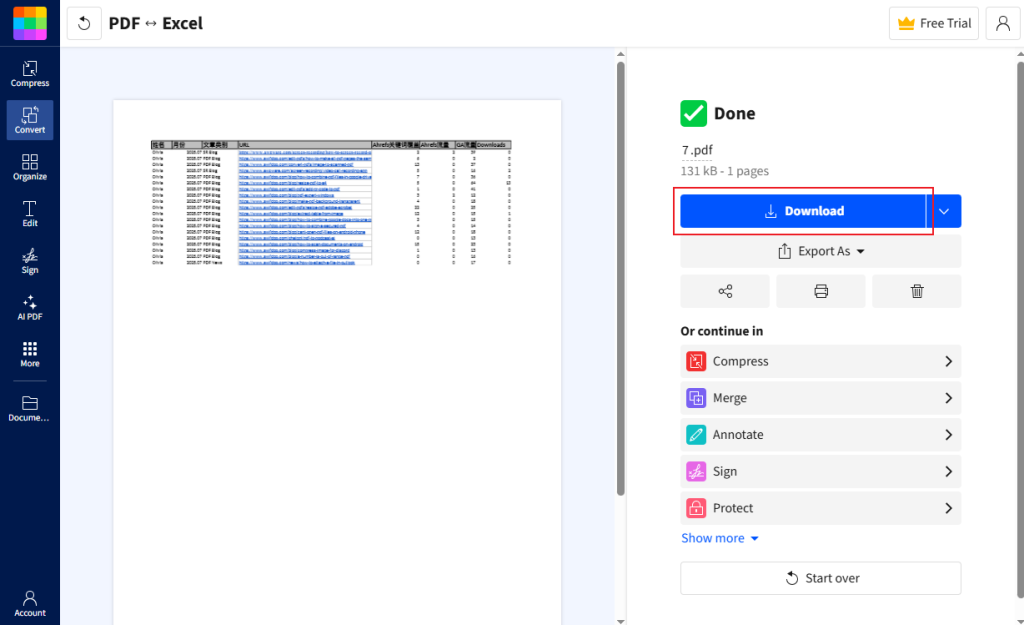The width and height of the screenshot is (1024, 625).
Task: Open the Compress tool in sidebar
Action: 30,73
